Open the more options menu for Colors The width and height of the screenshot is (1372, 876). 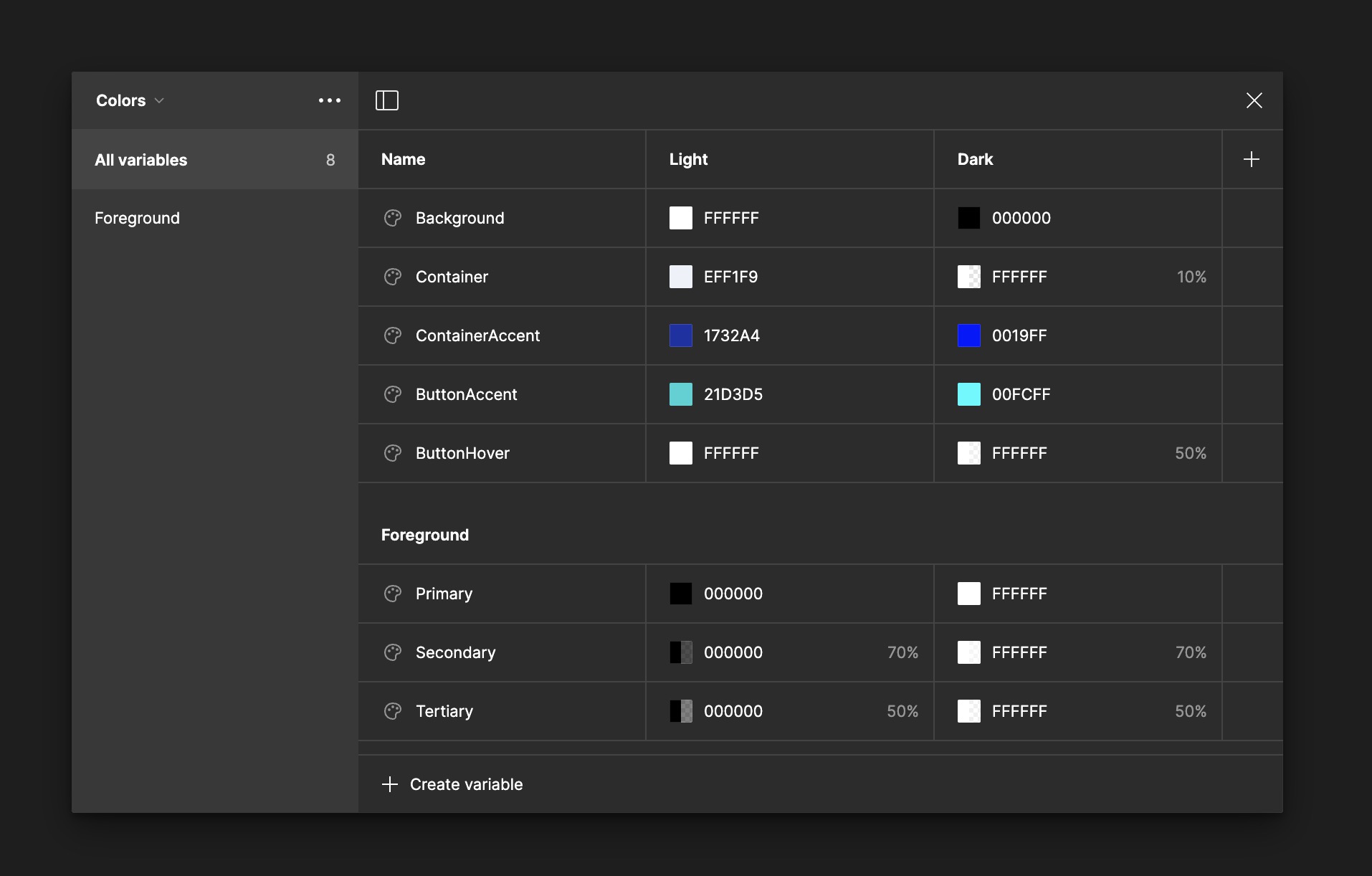point(329,100)
